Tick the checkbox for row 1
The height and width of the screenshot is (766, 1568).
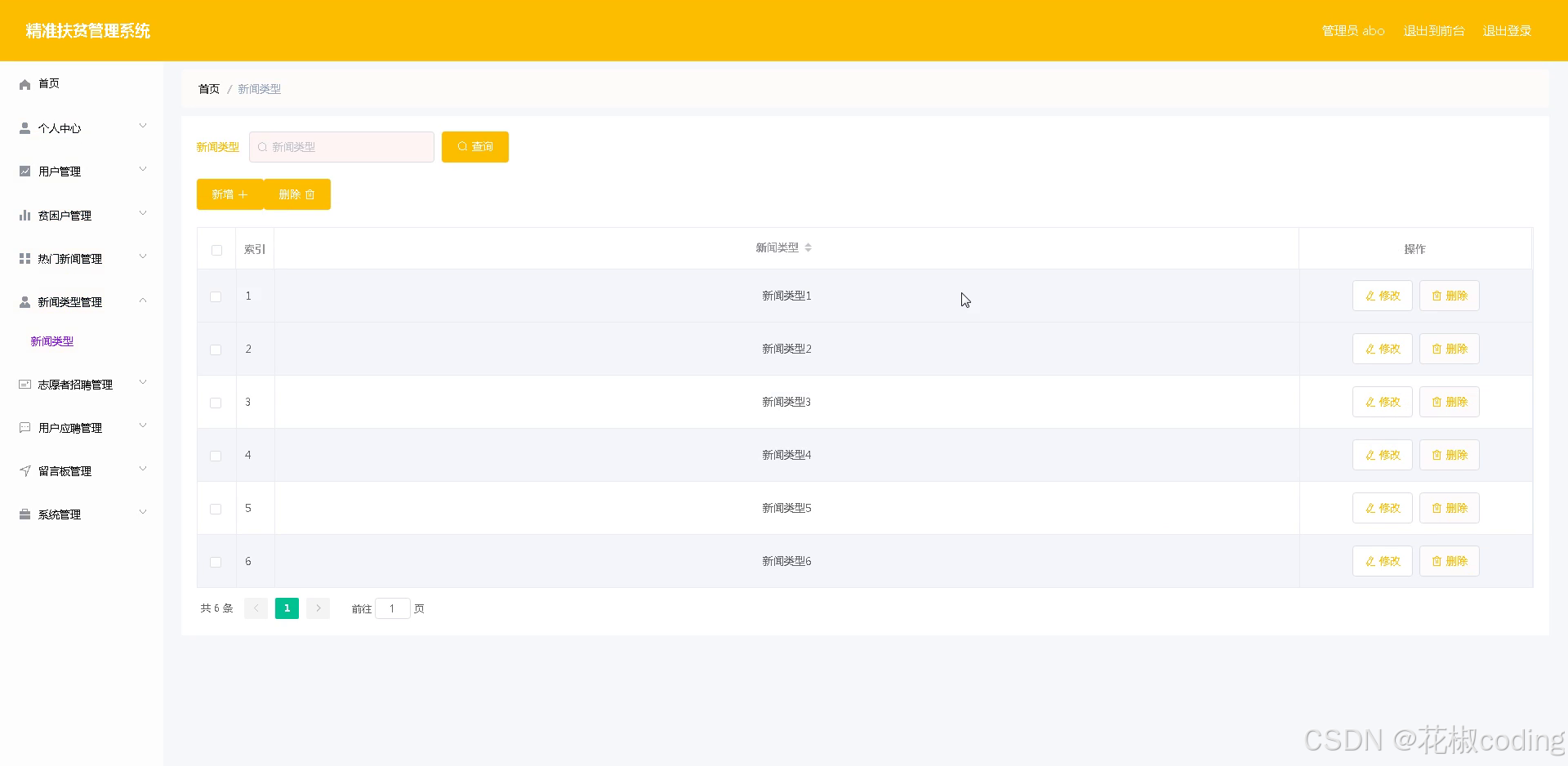click(x=216, y=296)
